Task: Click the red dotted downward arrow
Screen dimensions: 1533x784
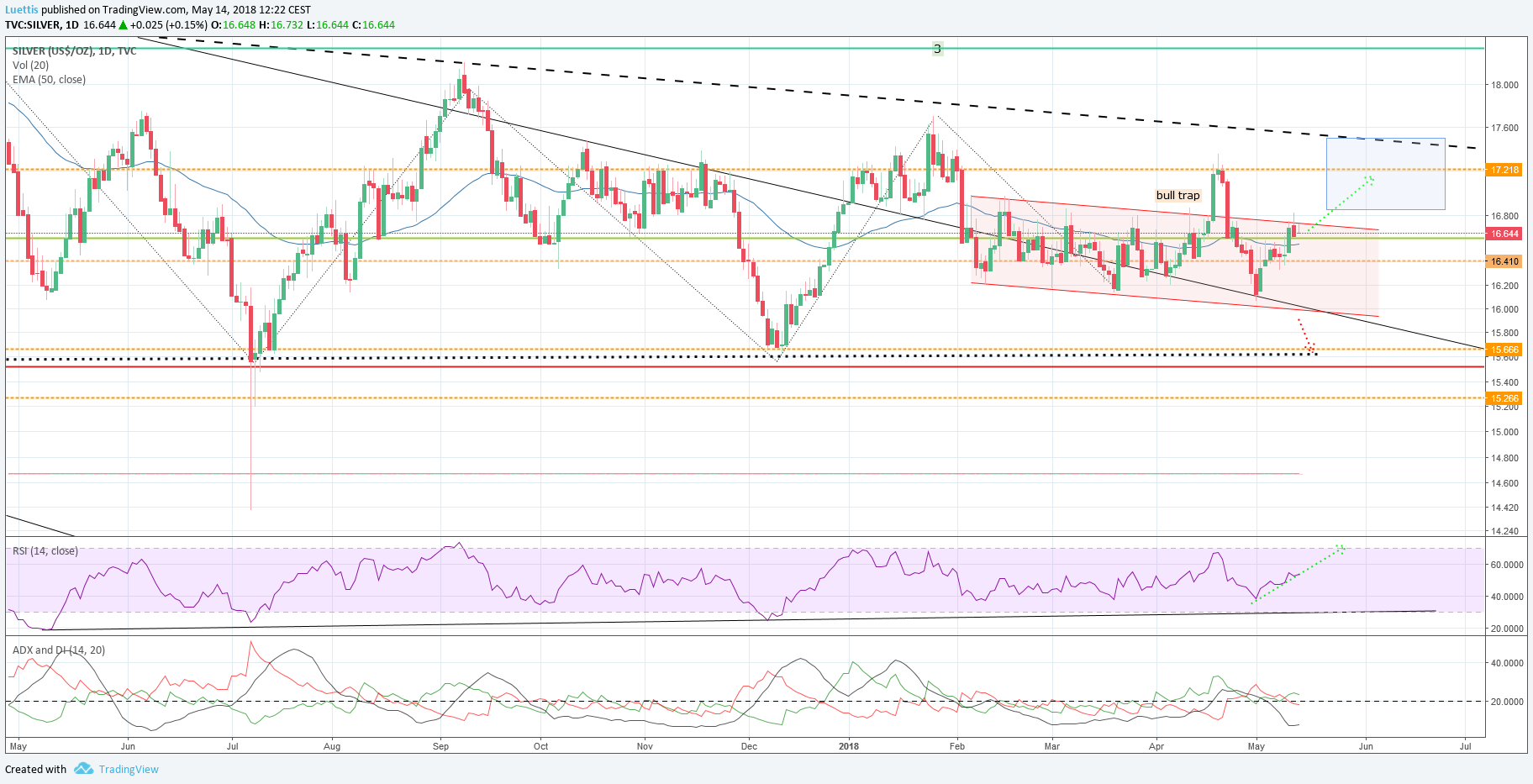Action: 1306,334
